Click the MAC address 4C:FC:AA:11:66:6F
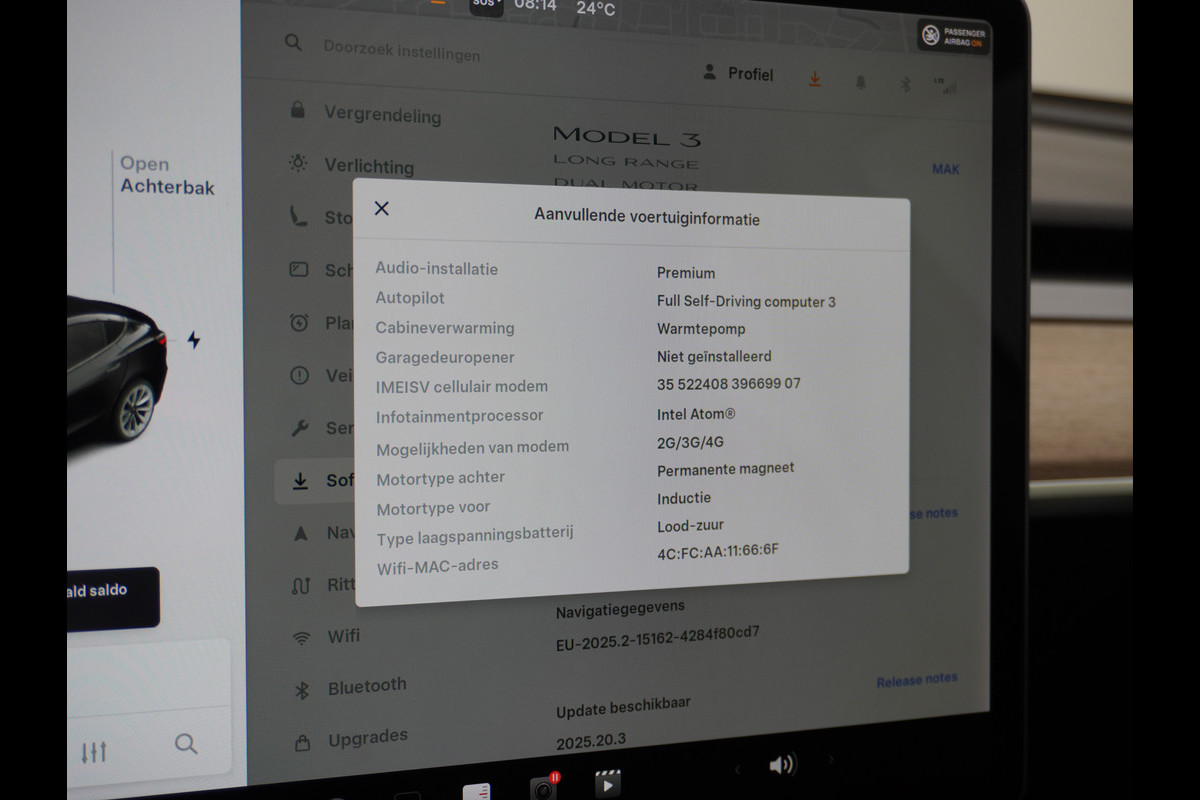The height and width of the screenshot is (800, 1200). (x=718, y=550)
